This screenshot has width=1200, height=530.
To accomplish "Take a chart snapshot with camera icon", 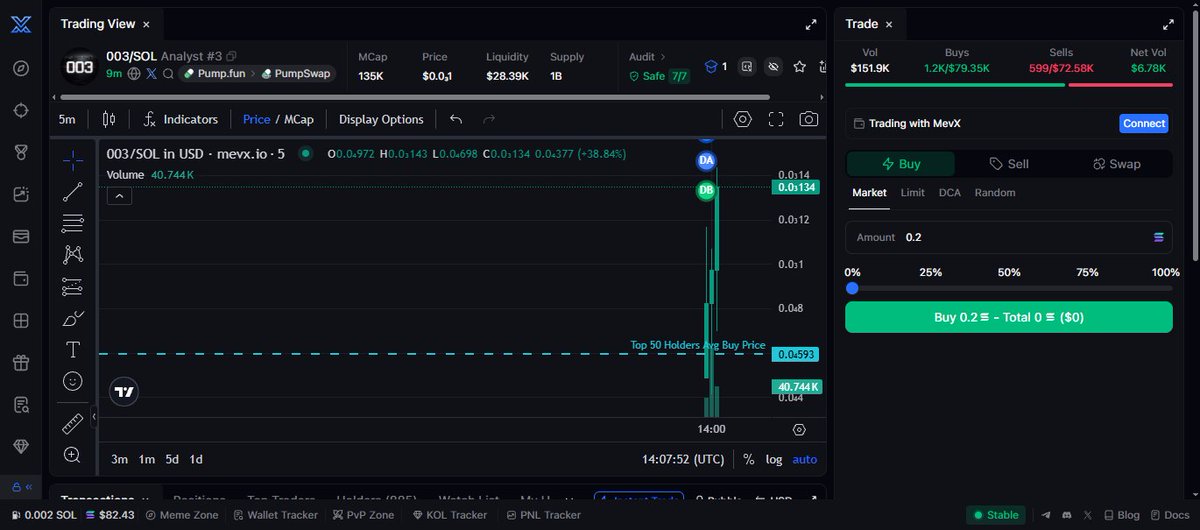I will 808,119.
